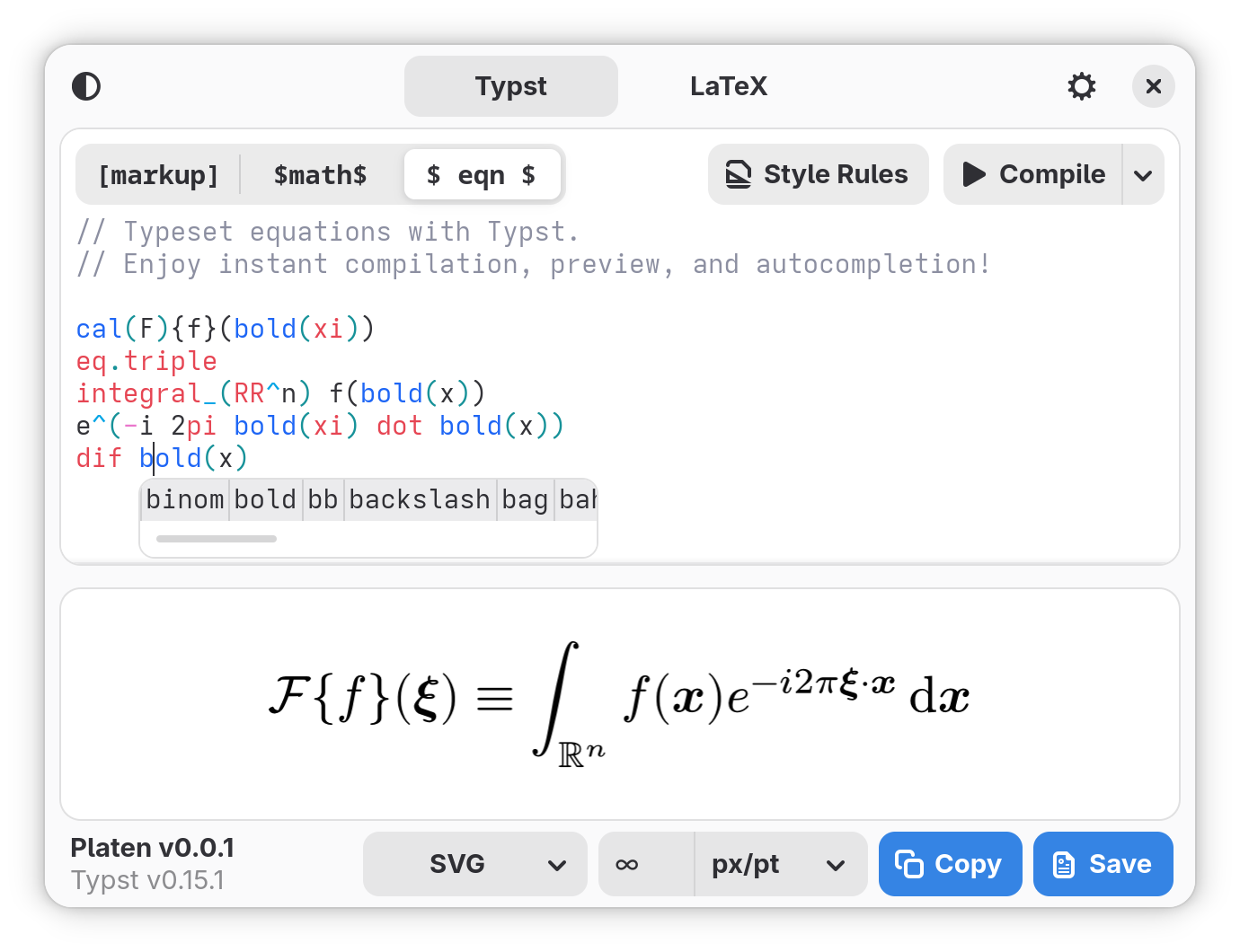Select $ eqn $ input mode
1240x952 pixels.
(x=482, y=174)
